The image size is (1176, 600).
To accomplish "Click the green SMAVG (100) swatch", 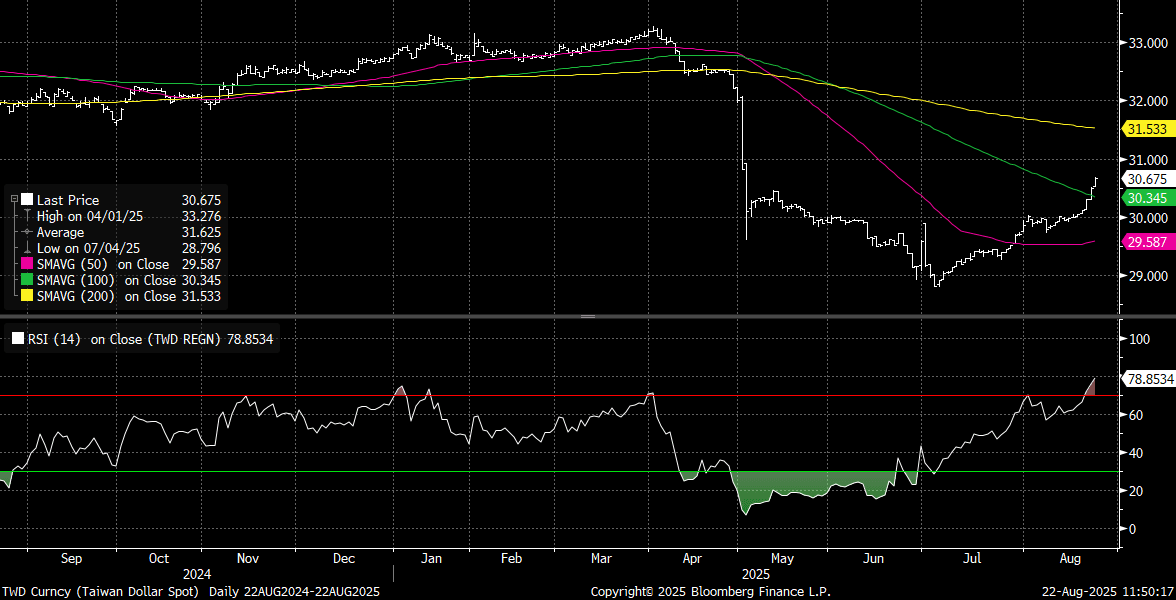I will [x=27, y=280].
